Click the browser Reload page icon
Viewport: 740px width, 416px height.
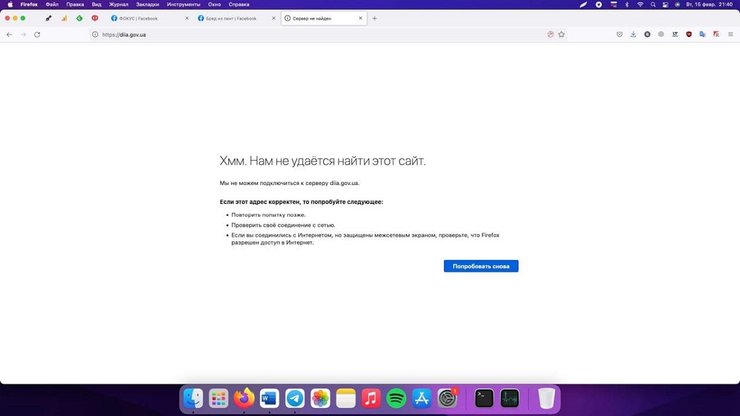coord(37,34)
